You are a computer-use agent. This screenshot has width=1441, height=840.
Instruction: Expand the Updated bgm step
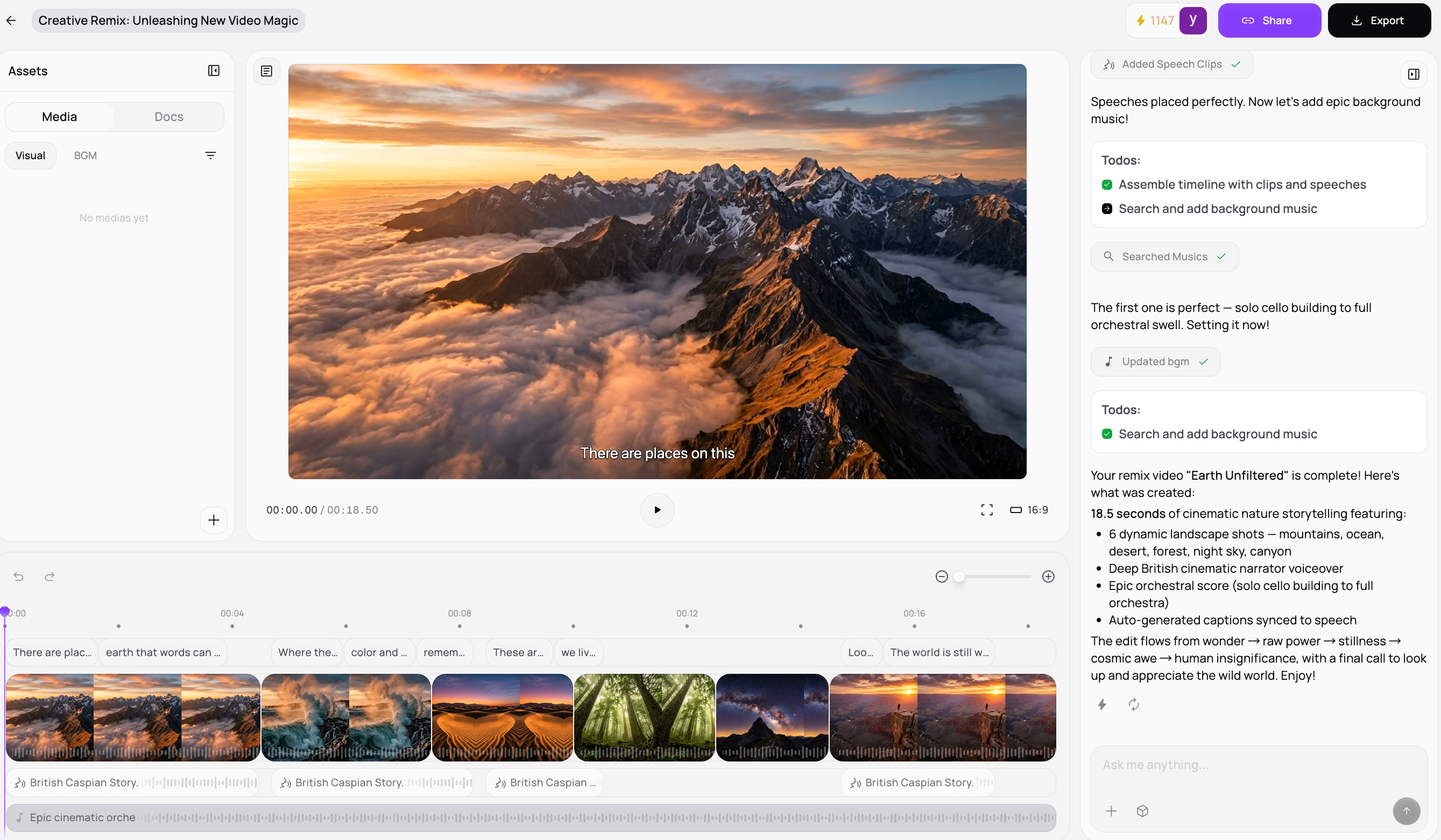[x=1155, y=362]
